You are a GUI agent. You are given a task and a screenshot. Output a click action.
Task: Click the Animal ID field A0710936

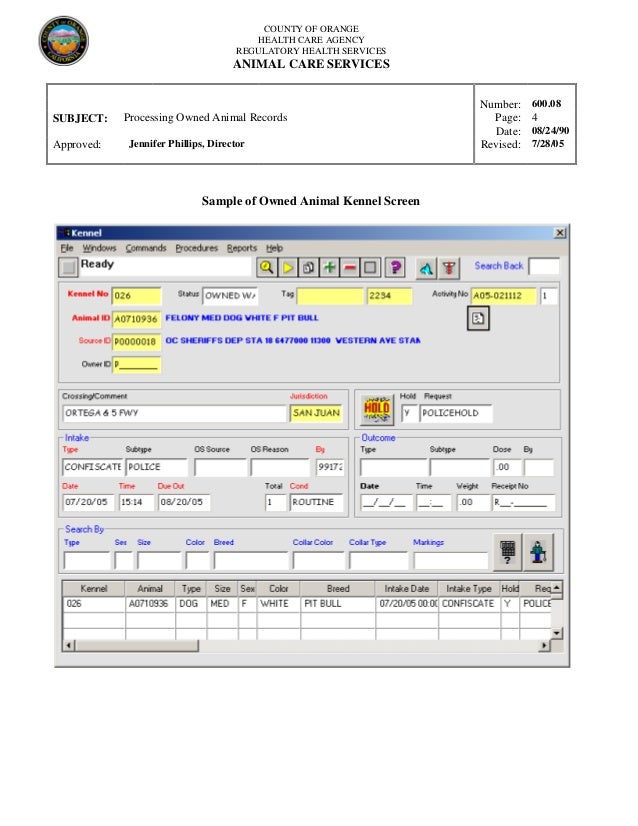(136, 319)
